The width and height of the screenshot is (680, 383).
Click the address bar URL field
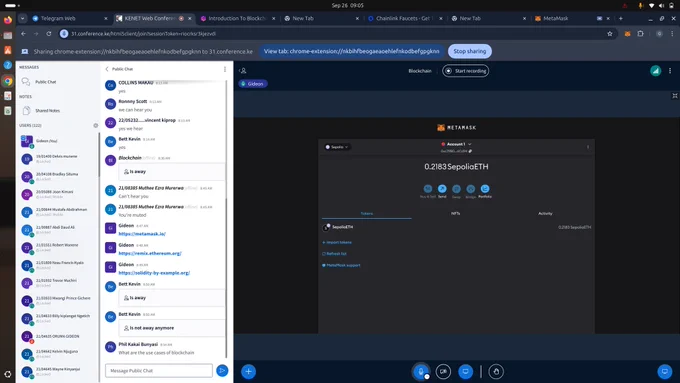338,34
